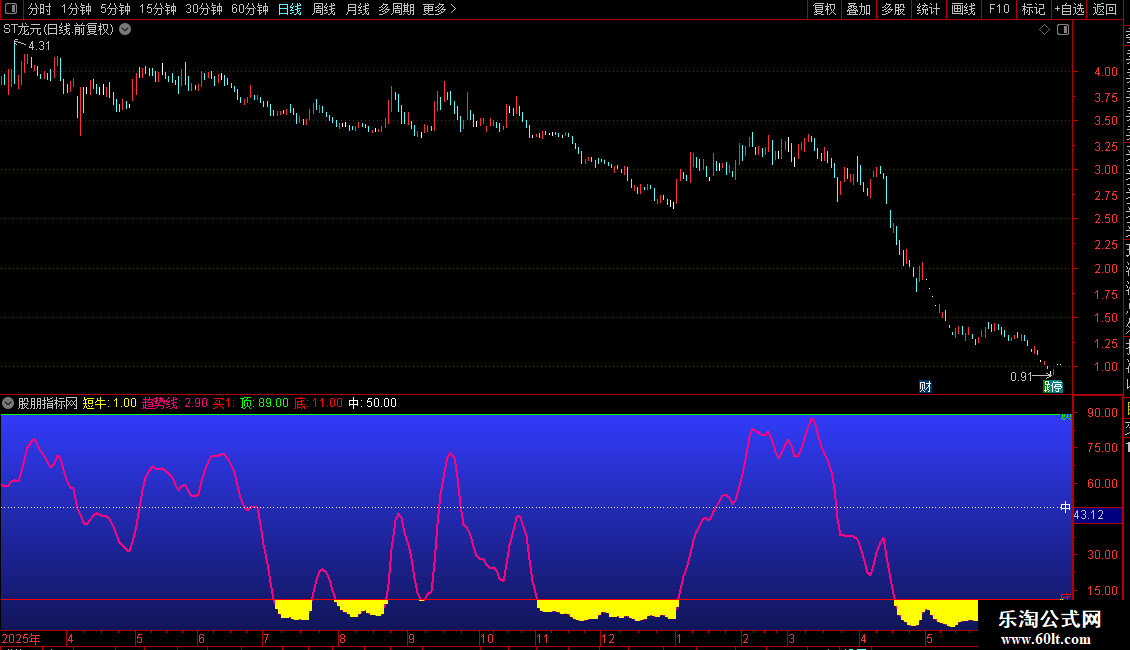Toggle the side panel icon in the chart header
Image resolution: width=1130 pixels, height=650 pixels.
tap(1063, 30)
